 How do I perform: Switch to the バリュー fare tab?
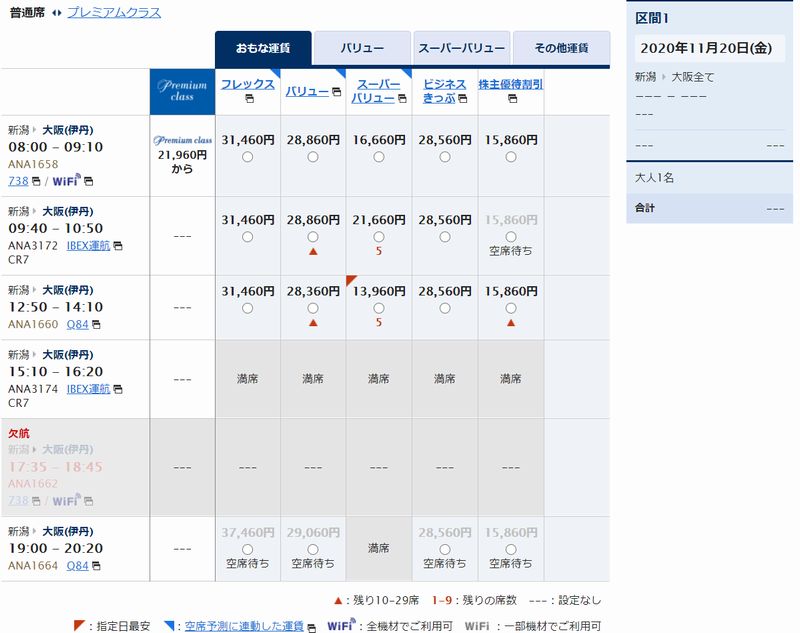[x=362, y=48]
